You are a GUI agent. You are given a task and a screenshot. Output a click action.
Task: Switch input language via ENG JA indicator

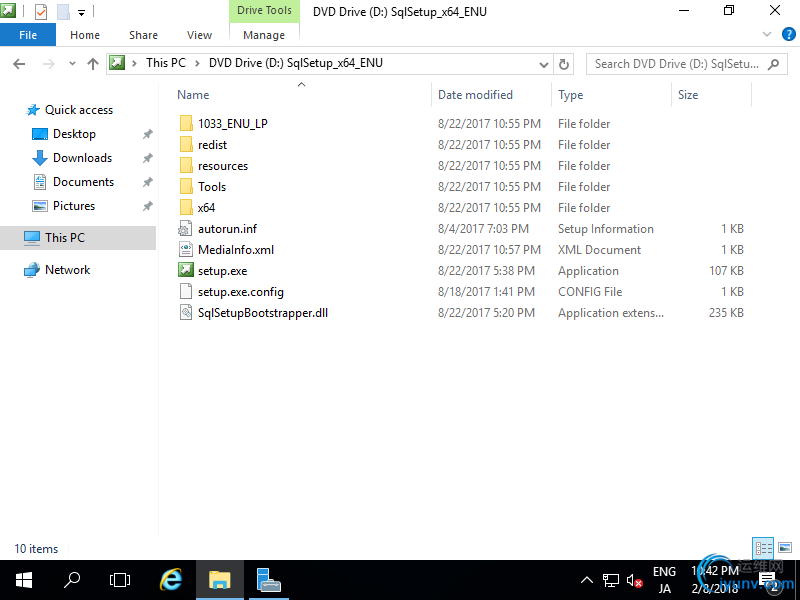[x=664, y=580]
